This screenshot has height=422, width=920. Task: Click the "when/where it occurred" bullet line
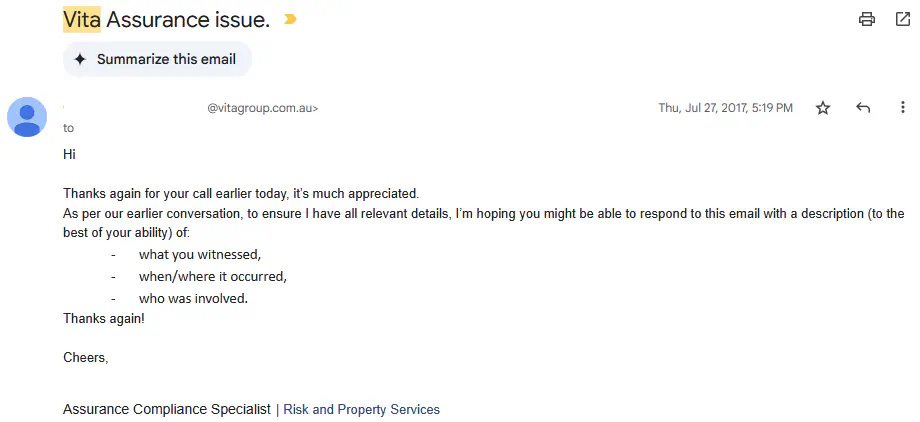[x=213, y=276]
